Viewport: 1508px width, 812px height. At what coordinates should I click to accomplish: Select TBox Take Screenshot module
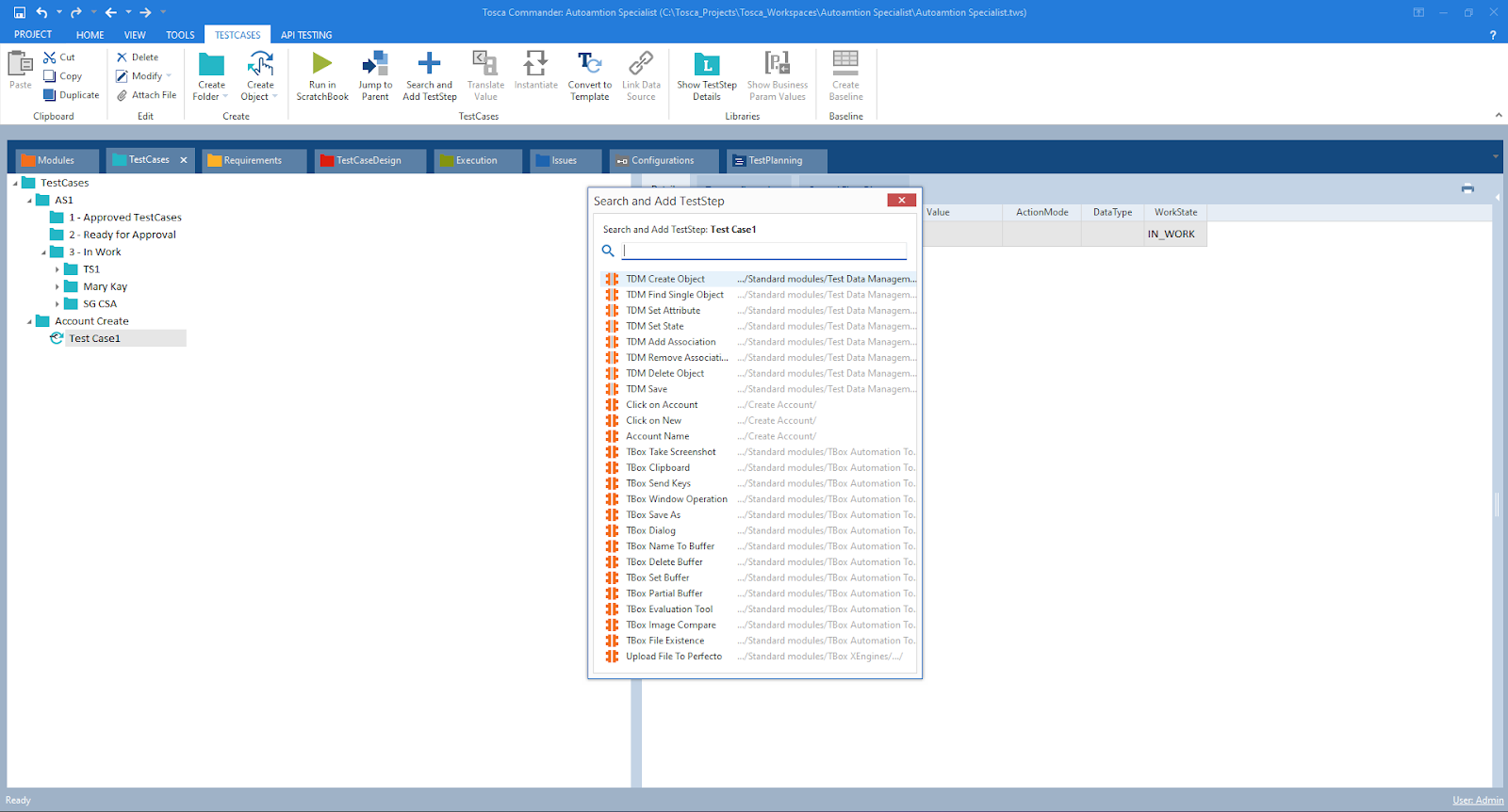[x=758, y=452]
